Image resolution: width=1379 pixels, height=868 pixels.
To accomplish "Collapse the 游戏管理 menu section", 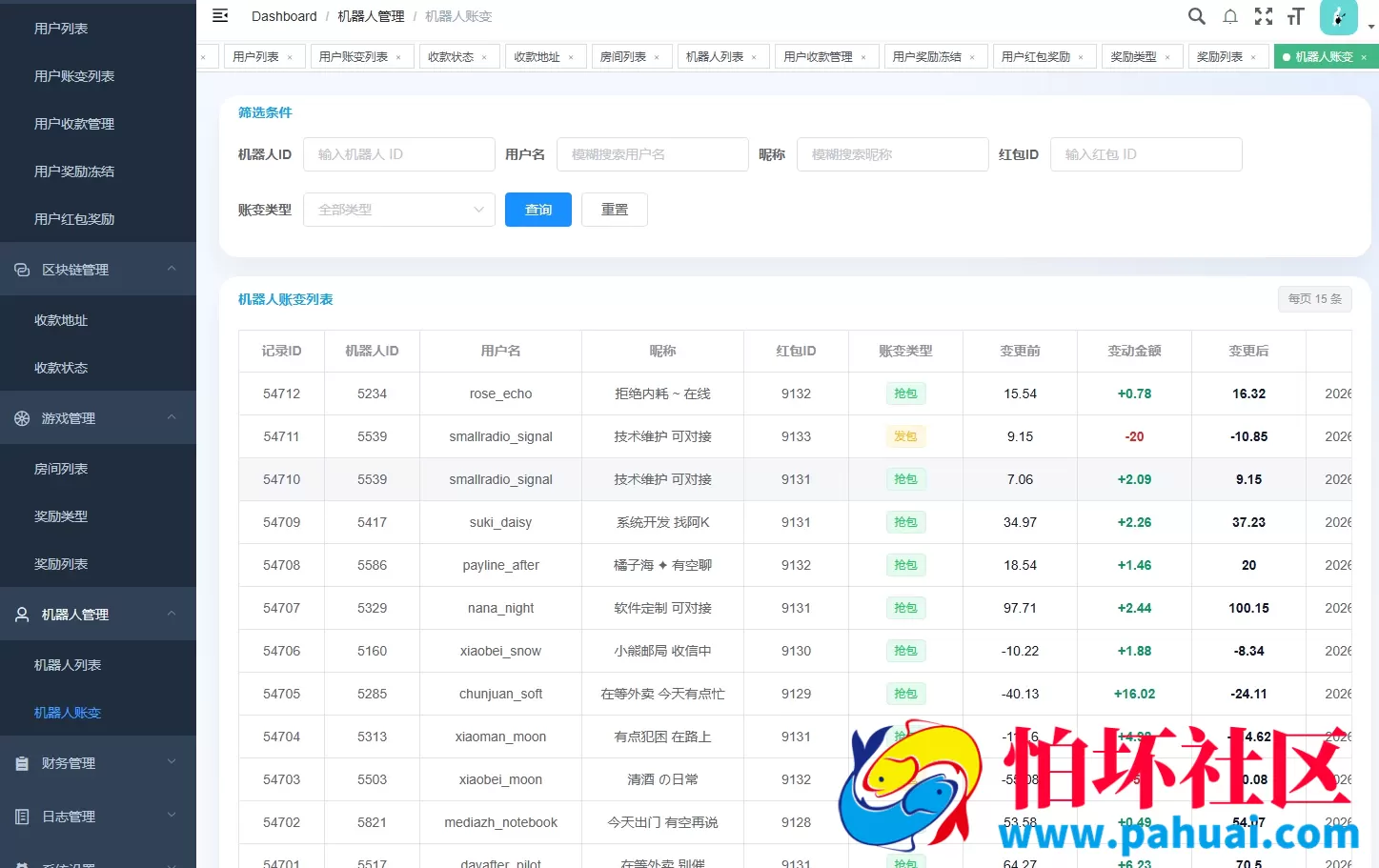I will tap(172, 418).
